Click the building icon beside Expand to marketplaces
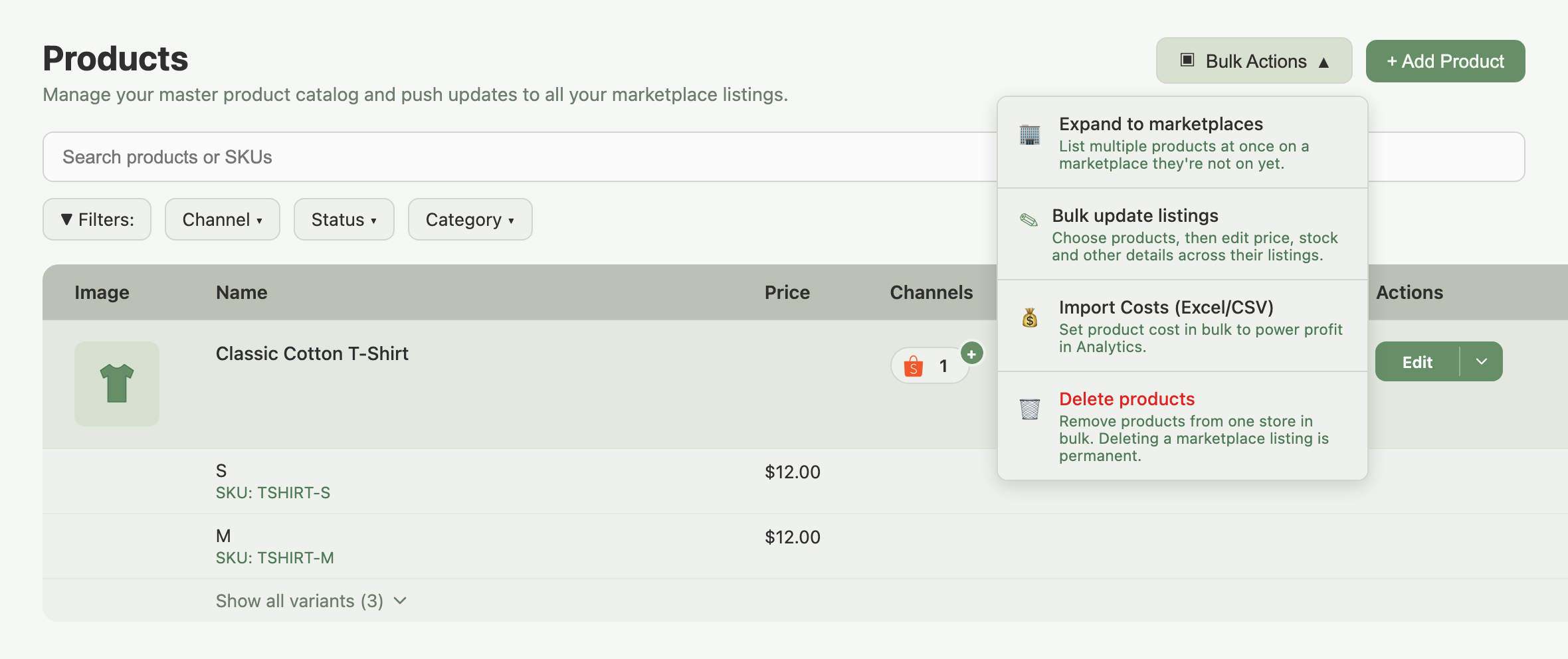1568x659 pixels. coord(1030,135)
